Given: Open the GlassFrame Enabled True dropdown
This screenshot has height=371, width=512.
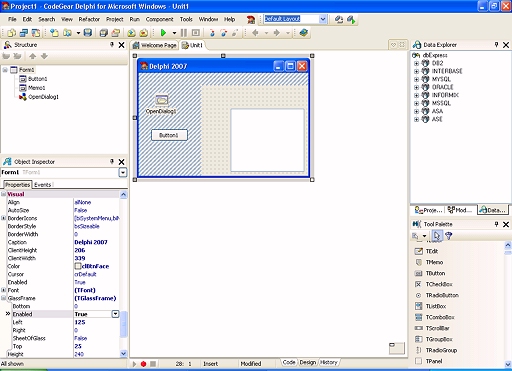Looking at the screenshot, I should coord(115,314).
